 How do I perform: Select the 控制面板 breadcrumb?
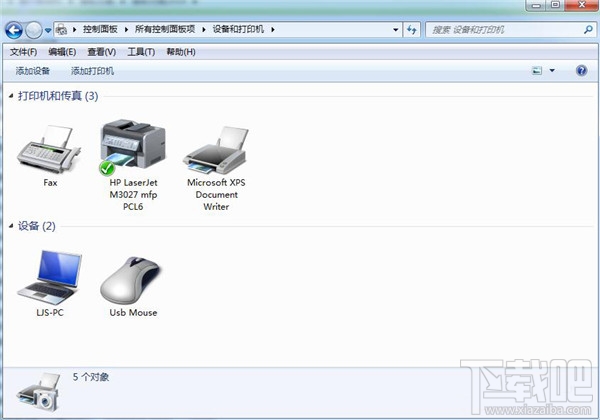100,29
